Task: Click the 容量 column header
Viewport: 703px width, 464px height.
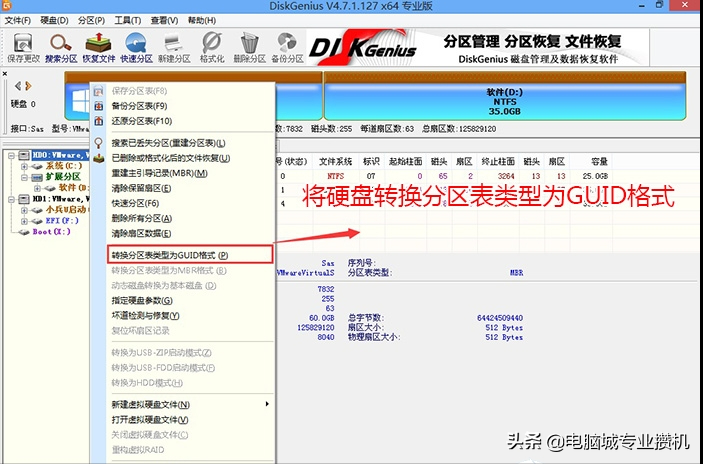Action: coord(599,161)
